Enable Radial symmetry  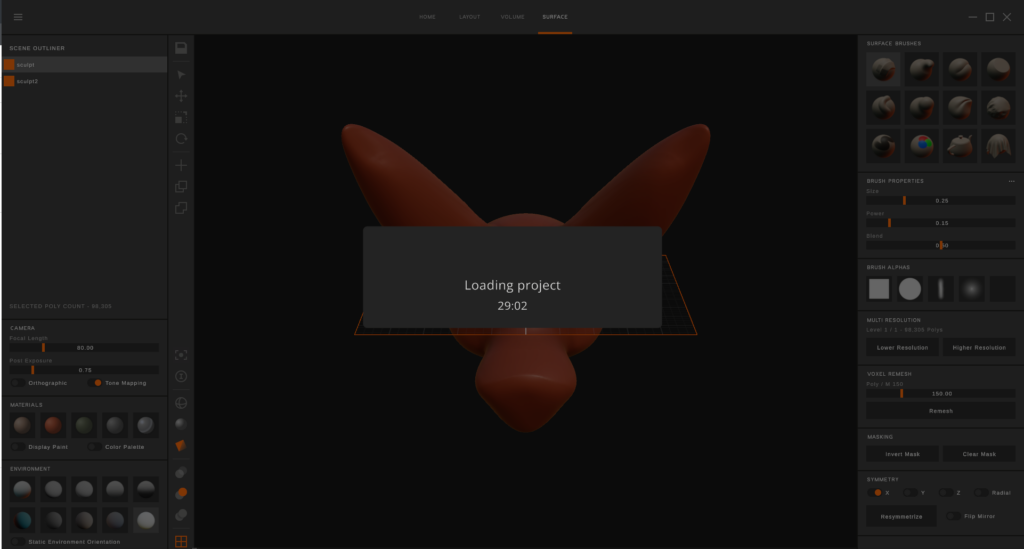click(x=981, y=492)
